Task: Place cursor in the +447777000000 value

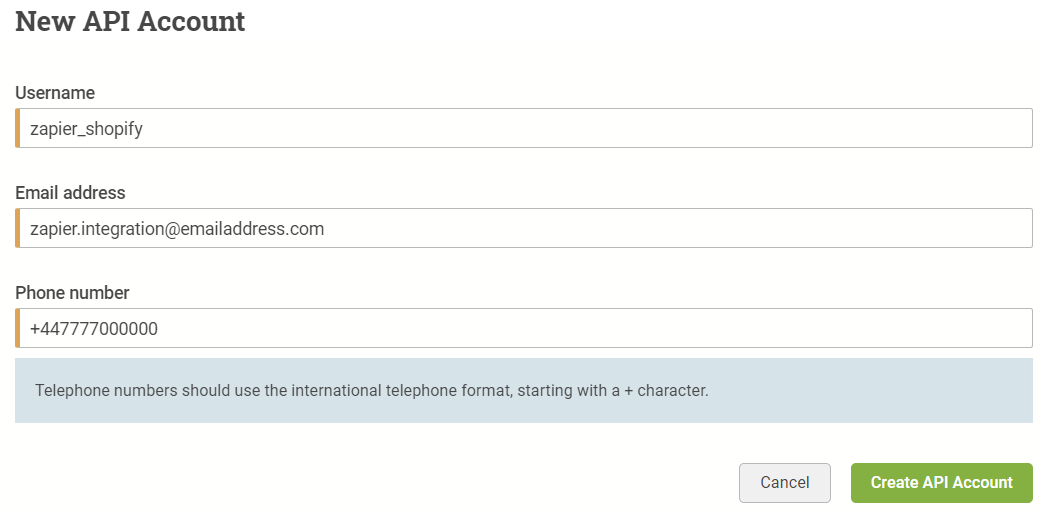Action: click(93, 329)
